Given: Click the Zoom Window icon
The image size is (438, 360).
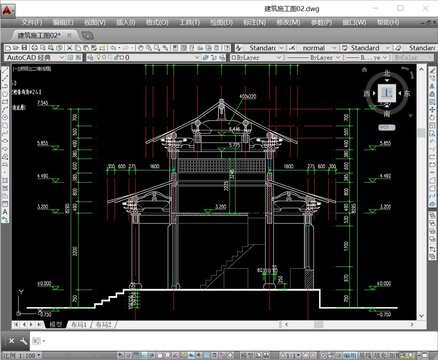Looking at the screenshot, I should pyautogui.click(x=157, y=48).
